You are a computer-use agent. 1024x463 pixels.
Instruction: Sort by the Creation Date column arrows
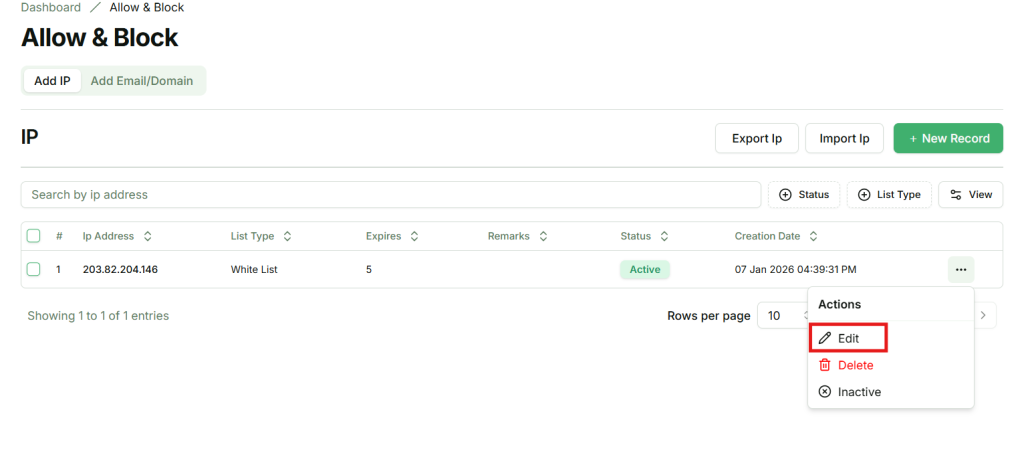[x=813, y=237]
